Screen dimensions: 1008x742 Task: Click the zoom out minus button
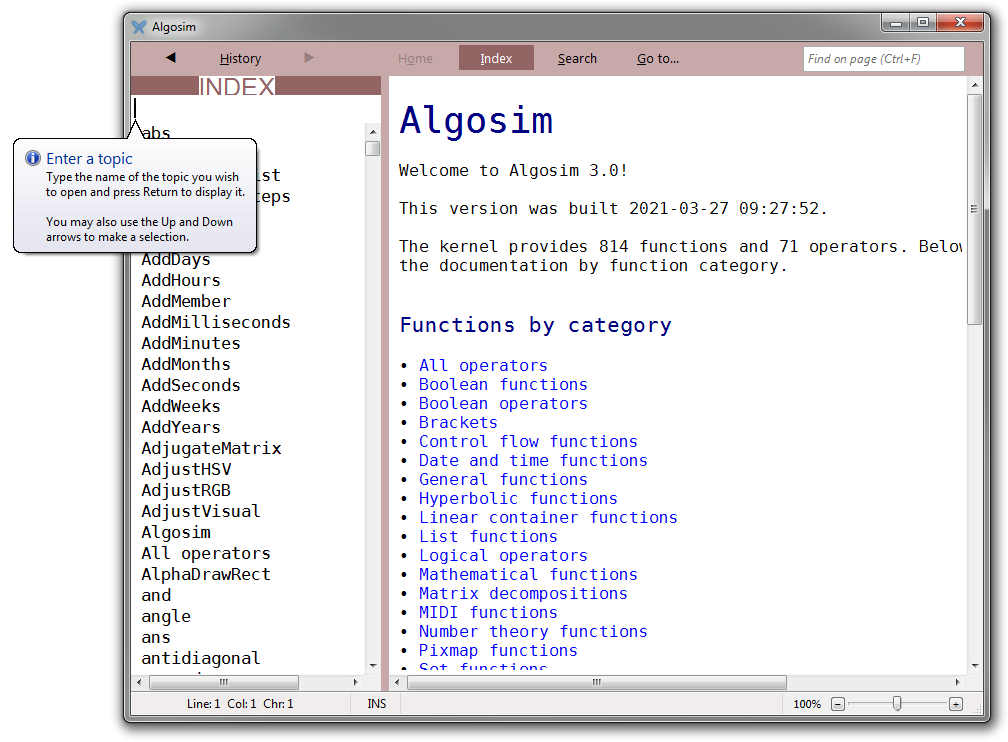pos(838,704)
